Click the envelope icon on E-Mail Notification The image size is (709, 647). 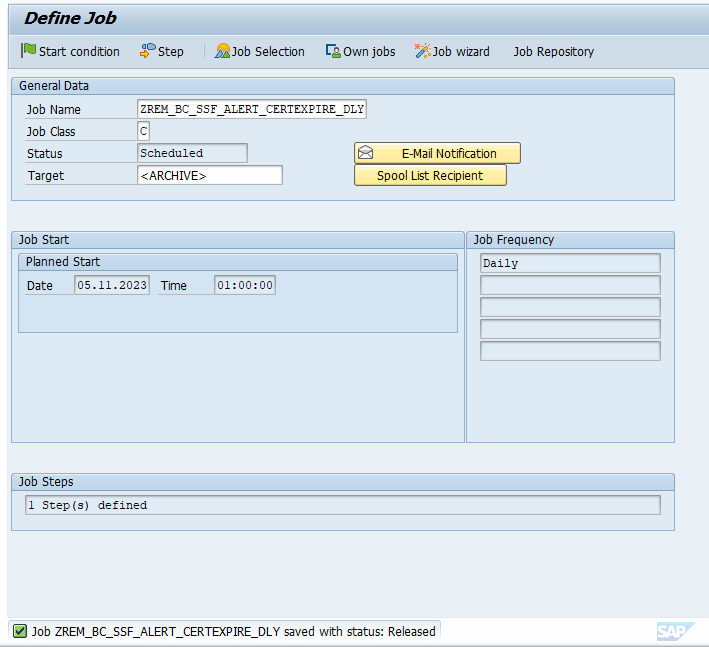coord(366,153)
